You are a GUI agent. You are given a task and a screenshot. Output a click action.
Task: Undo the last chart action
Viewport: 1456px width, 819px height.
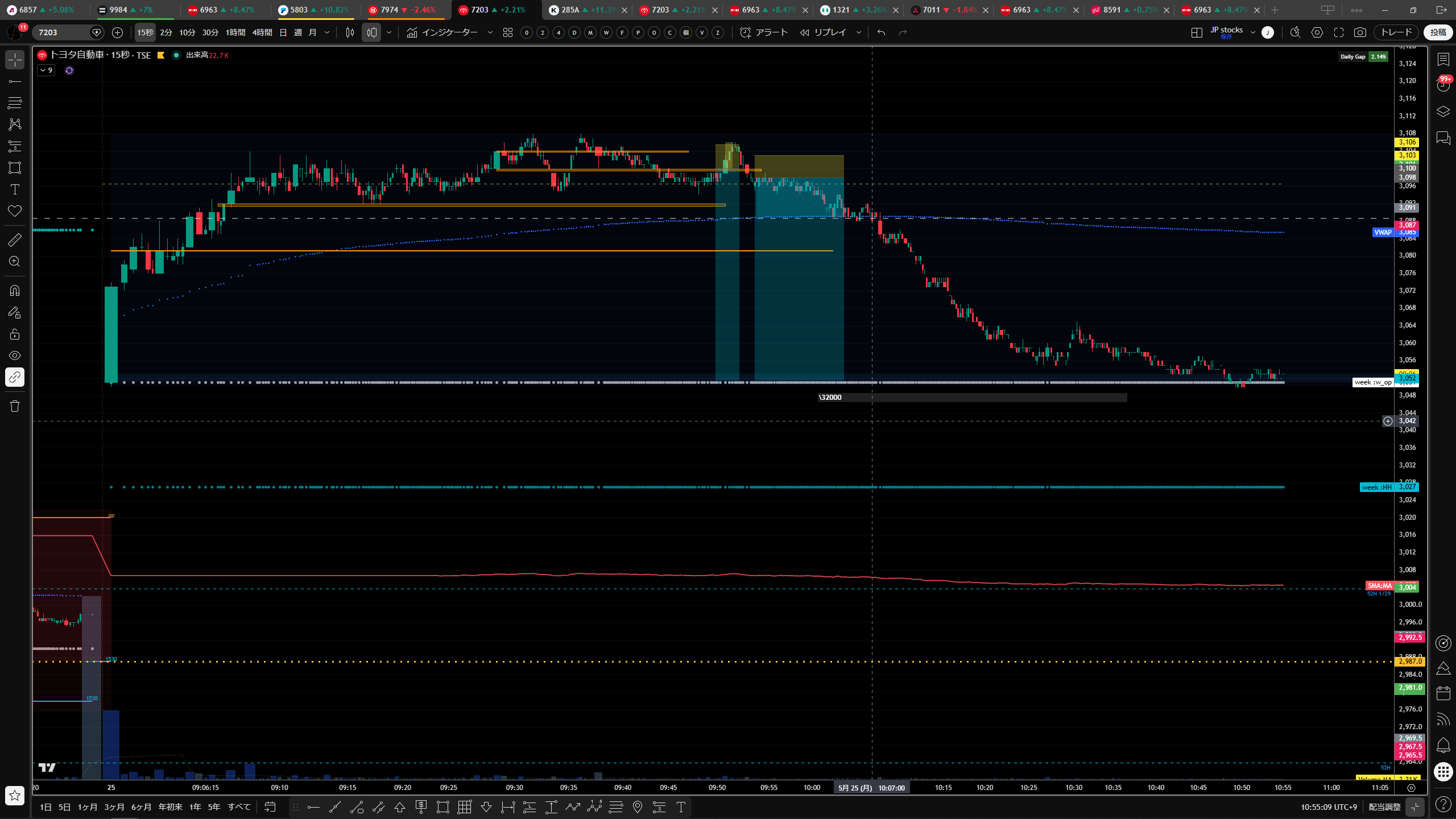pyautogui.click(x=881, y=32)
